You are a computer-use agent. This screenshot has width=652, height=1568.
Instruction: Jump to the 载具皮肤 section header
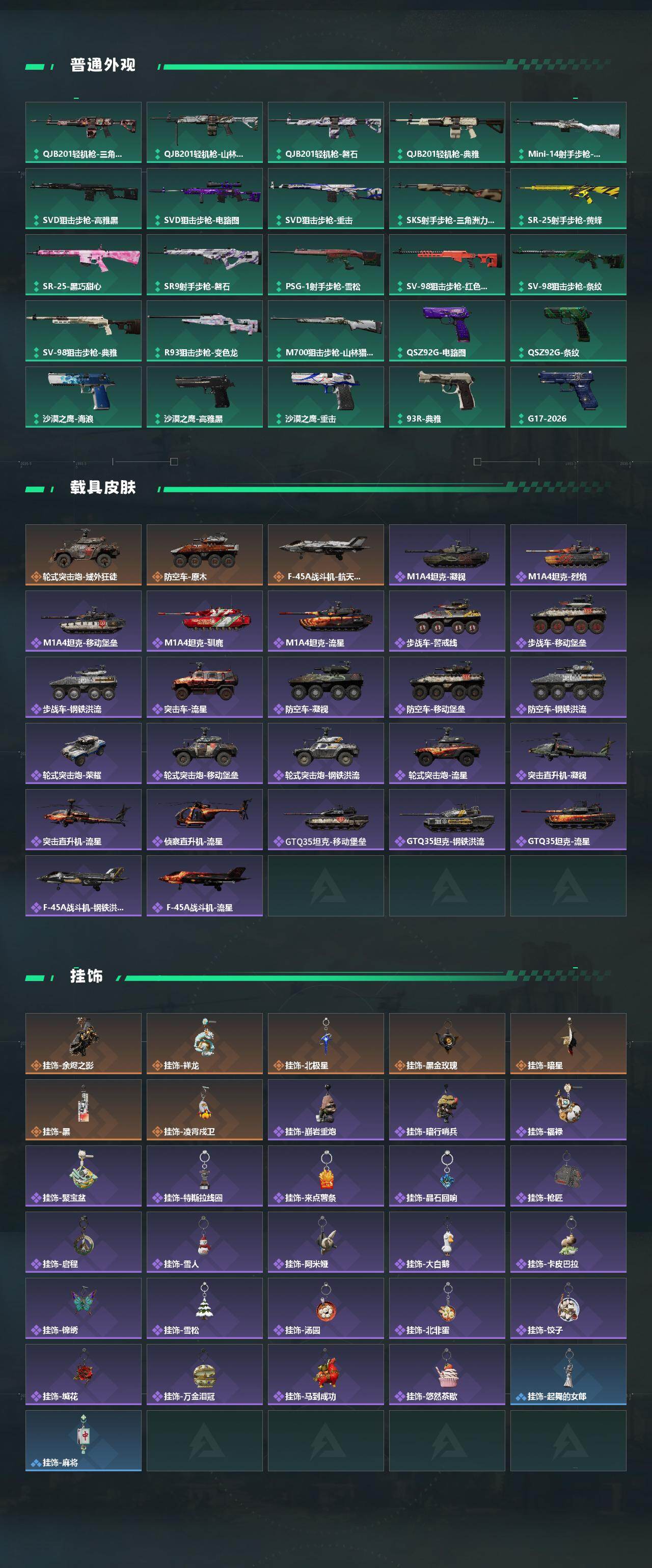102,487
